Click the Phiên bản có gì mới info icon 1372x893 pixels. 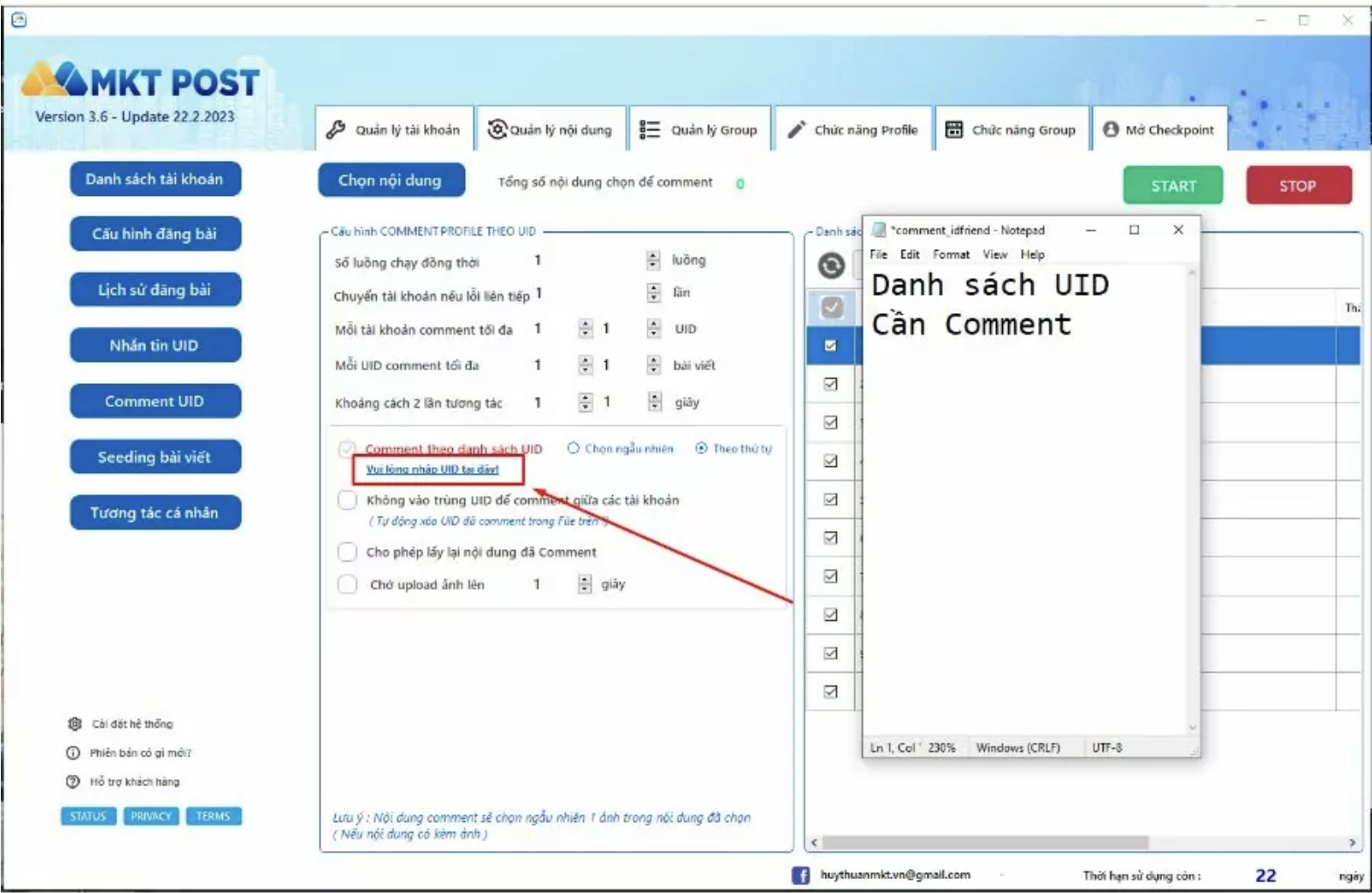pyautogui.click(x=73, y=753)
